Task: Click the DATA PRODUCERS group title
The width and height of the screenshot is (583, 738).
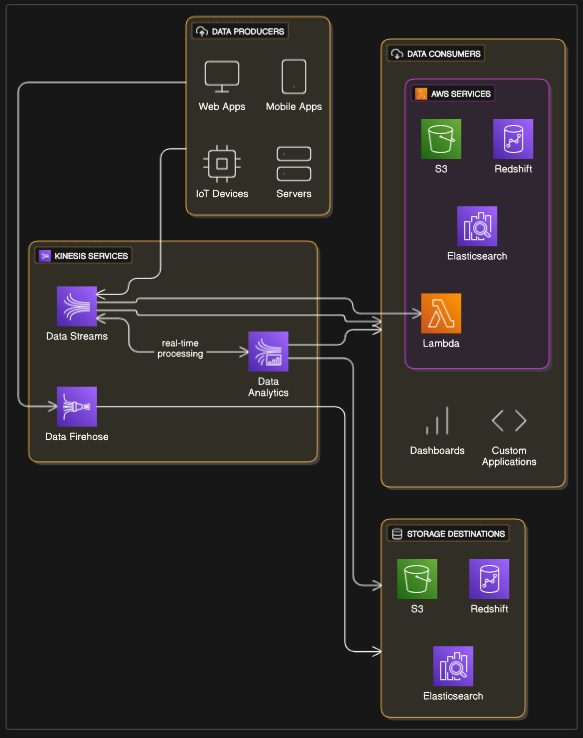Action: tap(248, 32)
